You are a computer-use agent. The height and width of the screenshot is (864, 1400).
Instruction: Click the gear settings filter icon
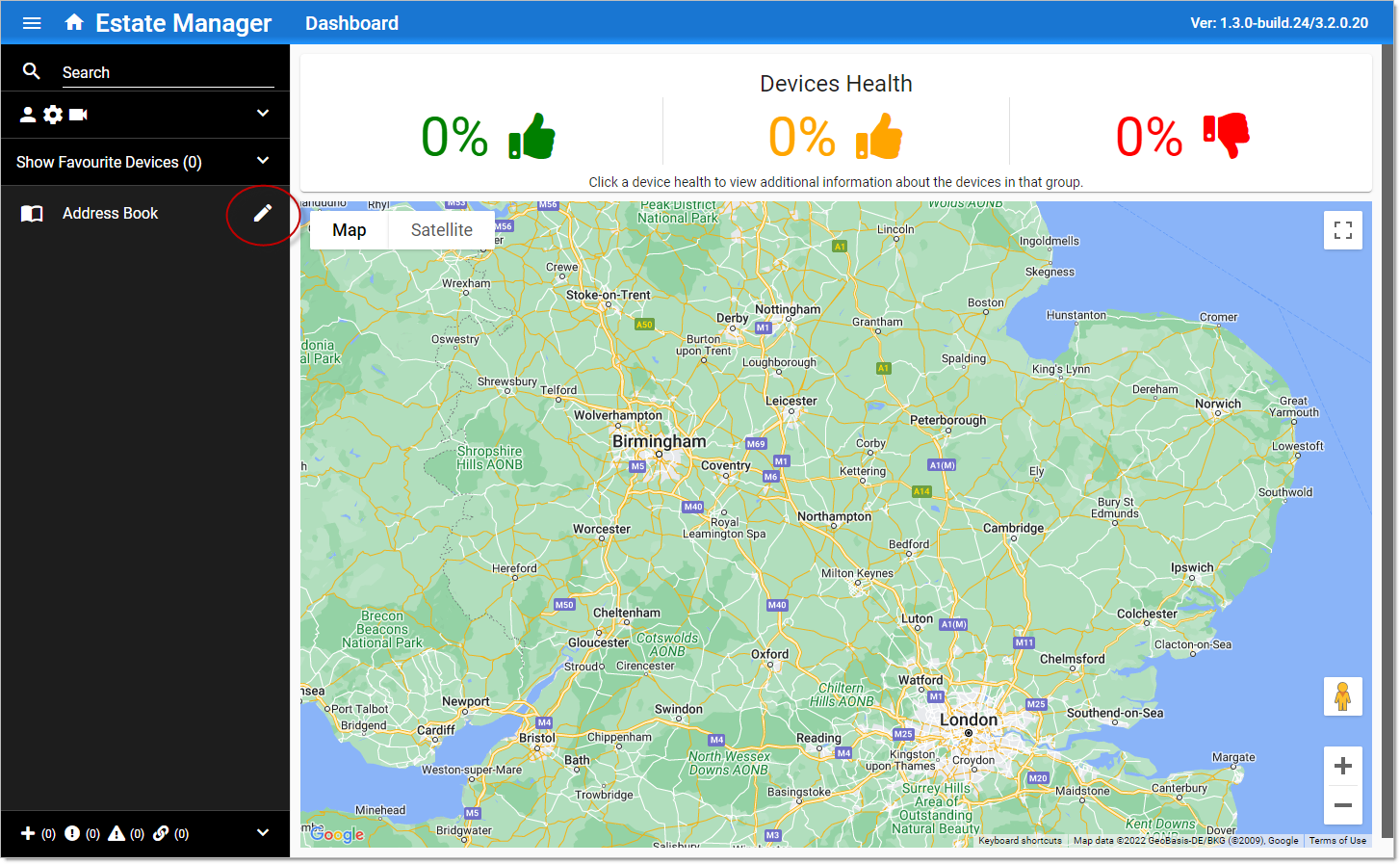pyautogui.click(x=53, y=115)
